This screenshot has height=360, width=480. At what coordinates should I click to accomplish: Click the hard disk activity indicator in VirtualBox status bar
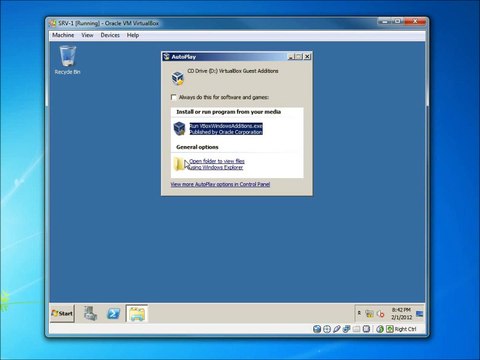point(317,329)
